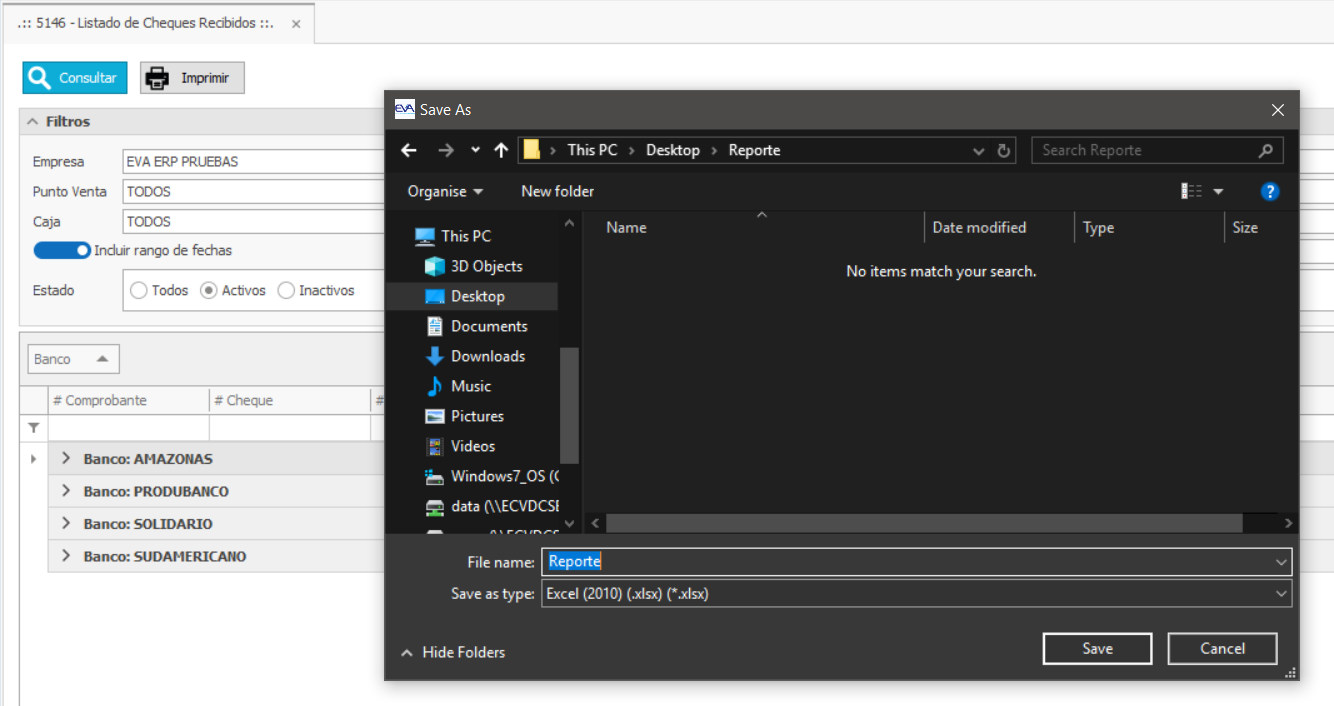The height and width of the screenshot is (706, 1334).
Task: Toggle Incluir rango de fechas switch
Action: click(62, 250)
